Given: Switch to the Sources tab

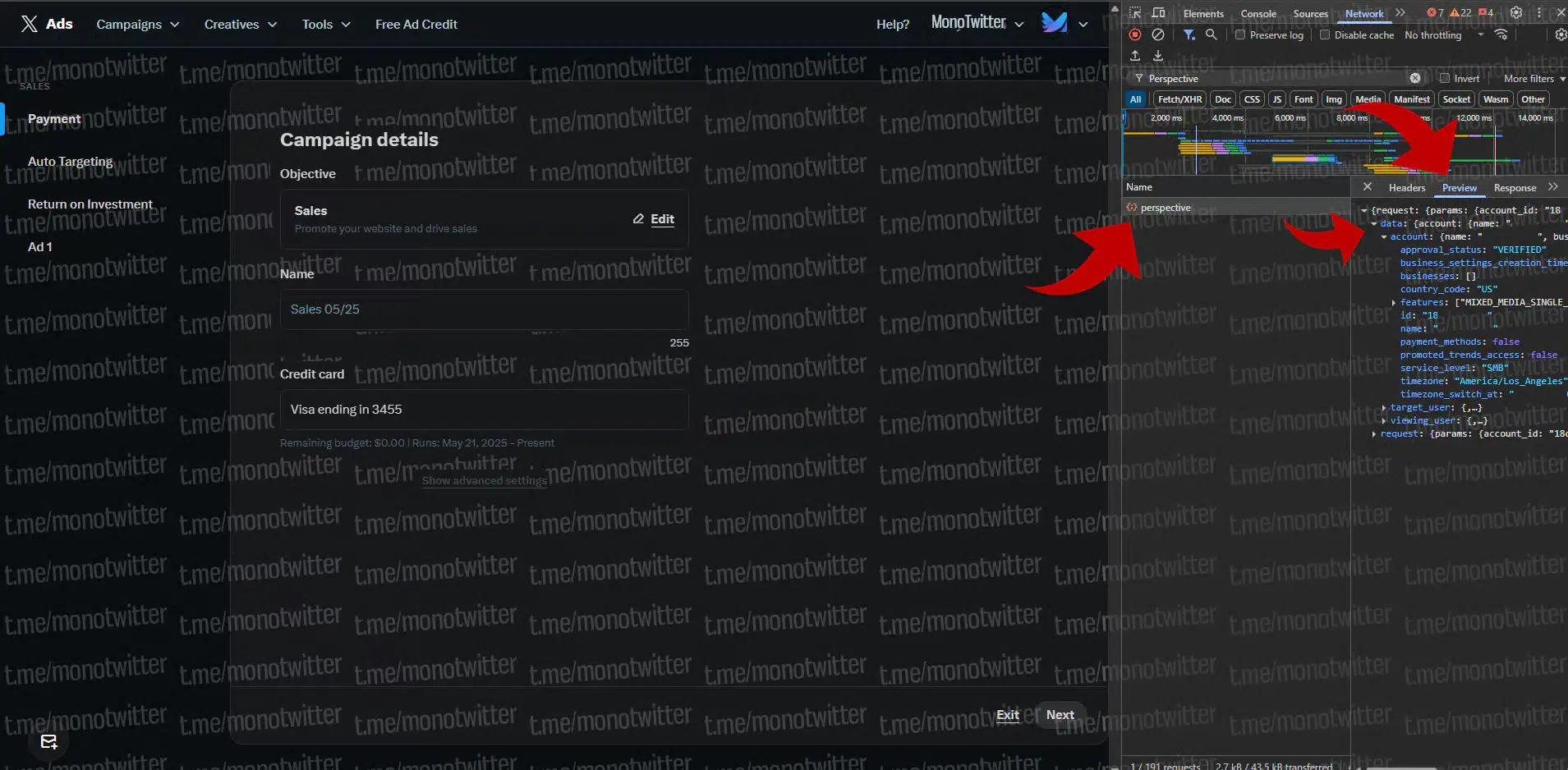Looking at the screenshot, I should [1310, 14].
